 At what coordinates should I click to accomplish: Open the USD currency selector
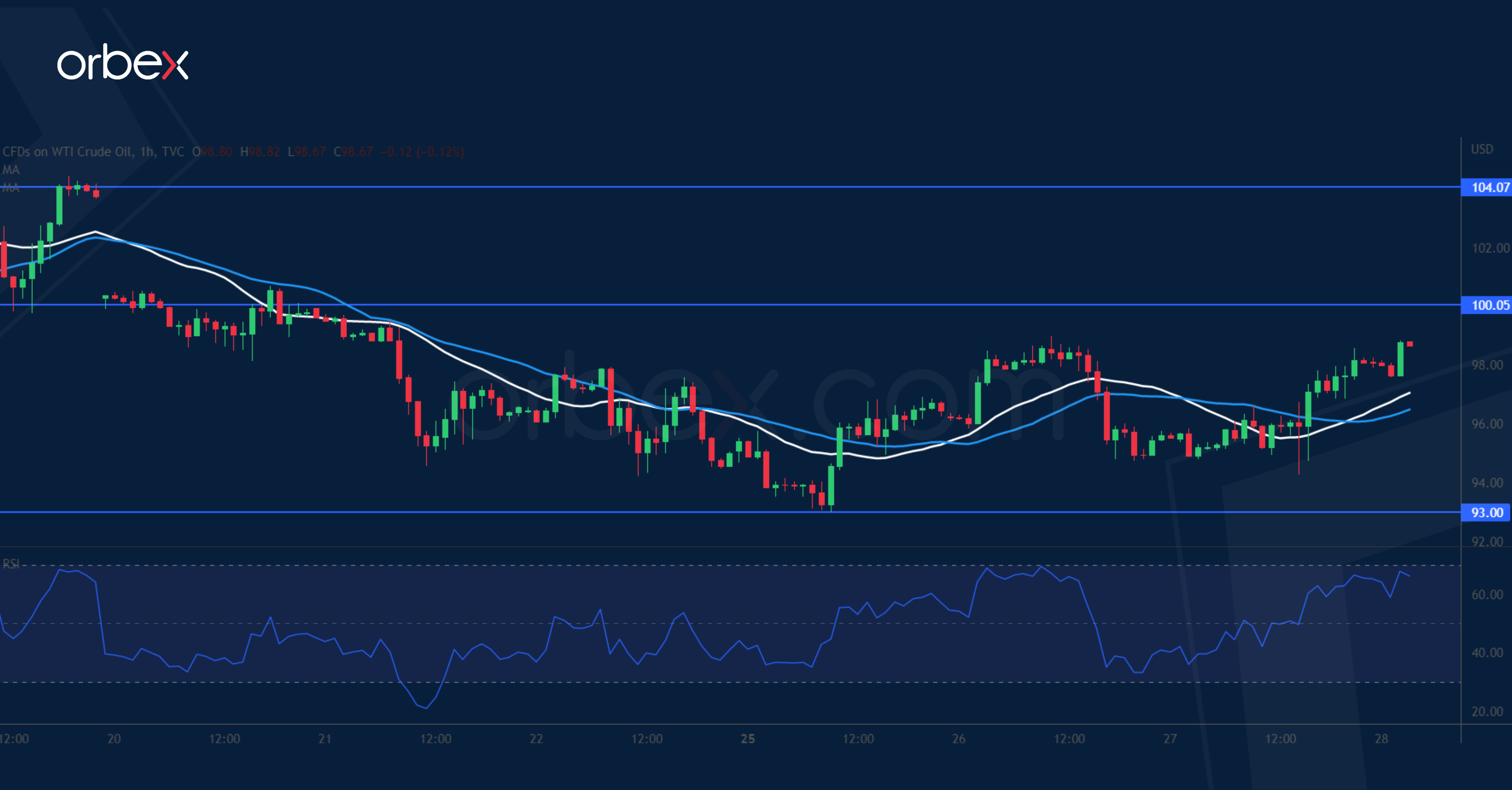(1481, 149)
